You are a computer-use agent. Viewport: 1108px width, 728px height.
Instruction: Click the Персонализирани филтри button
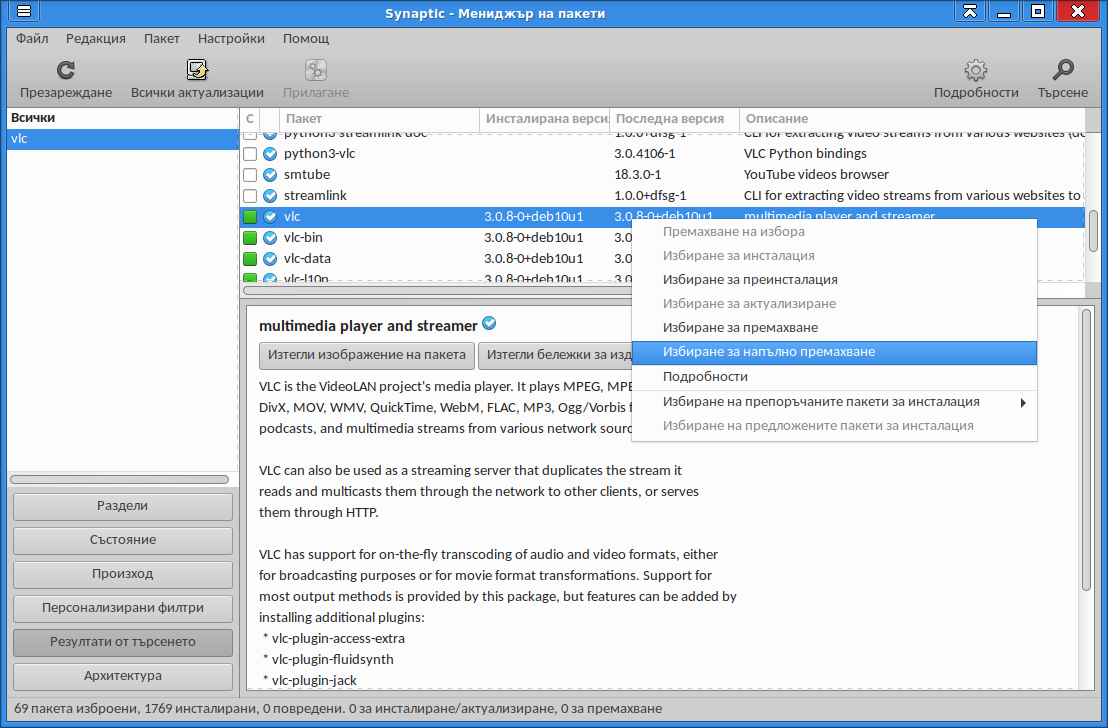123,608
